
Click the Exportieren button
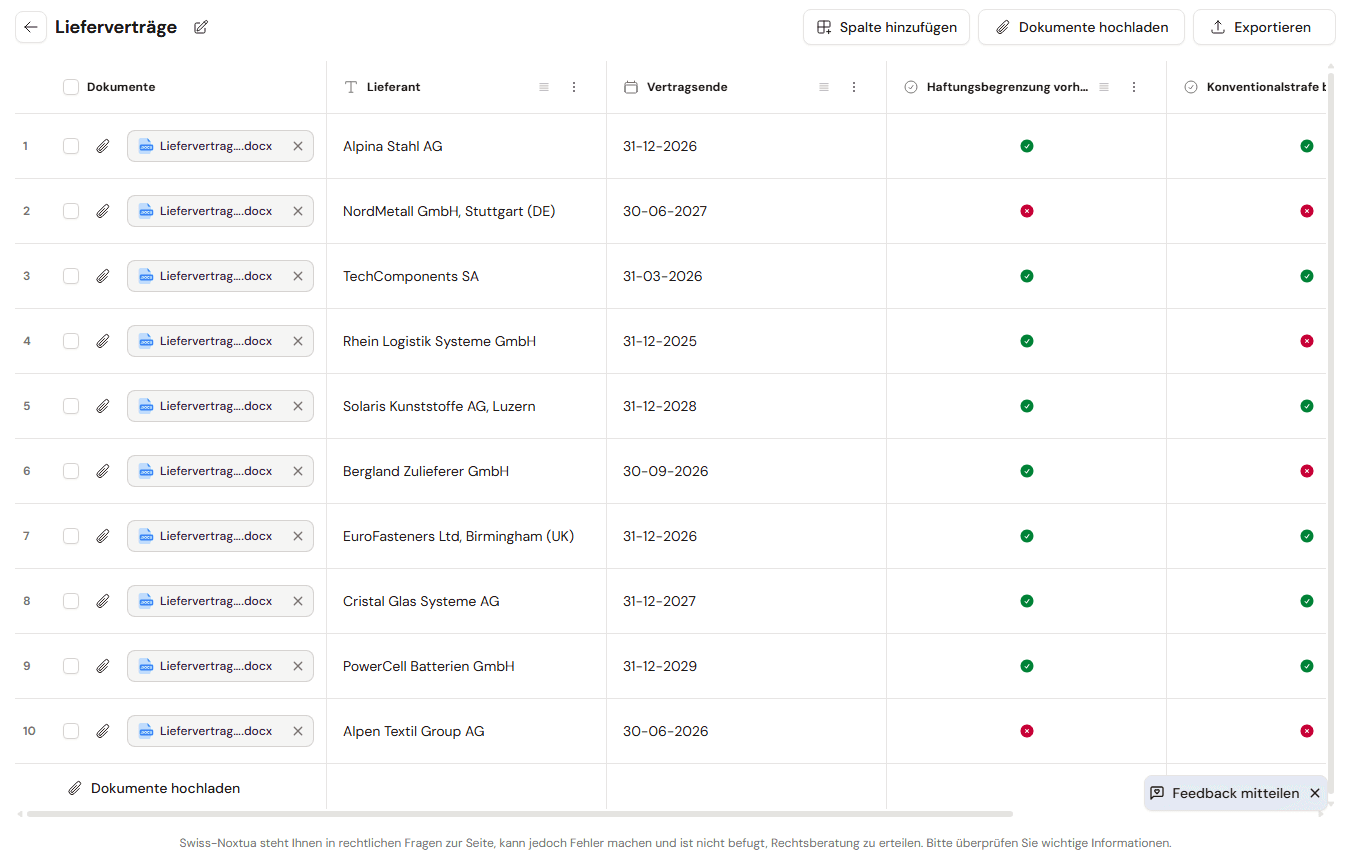(1264, 27)
